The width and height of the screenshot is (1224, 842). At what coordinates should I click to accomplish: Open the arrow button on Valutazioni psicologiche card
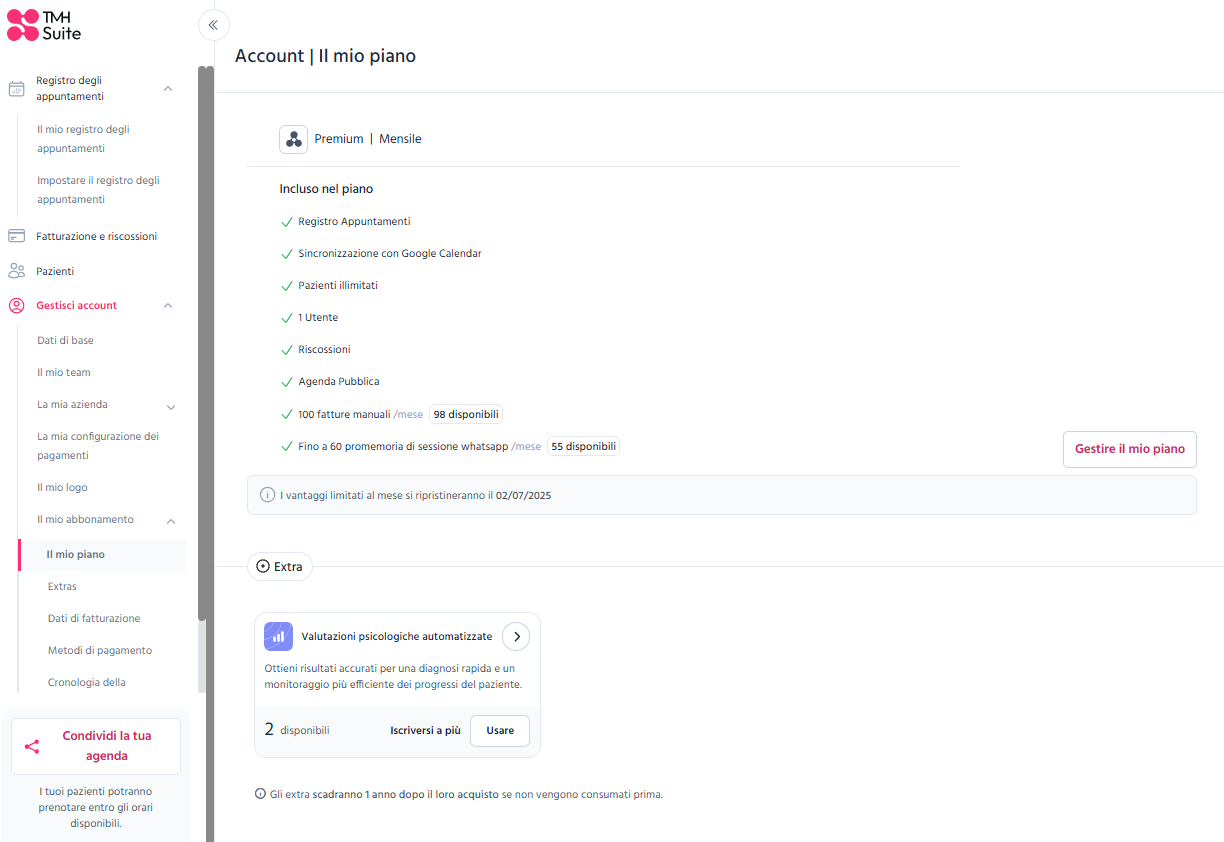516,636
